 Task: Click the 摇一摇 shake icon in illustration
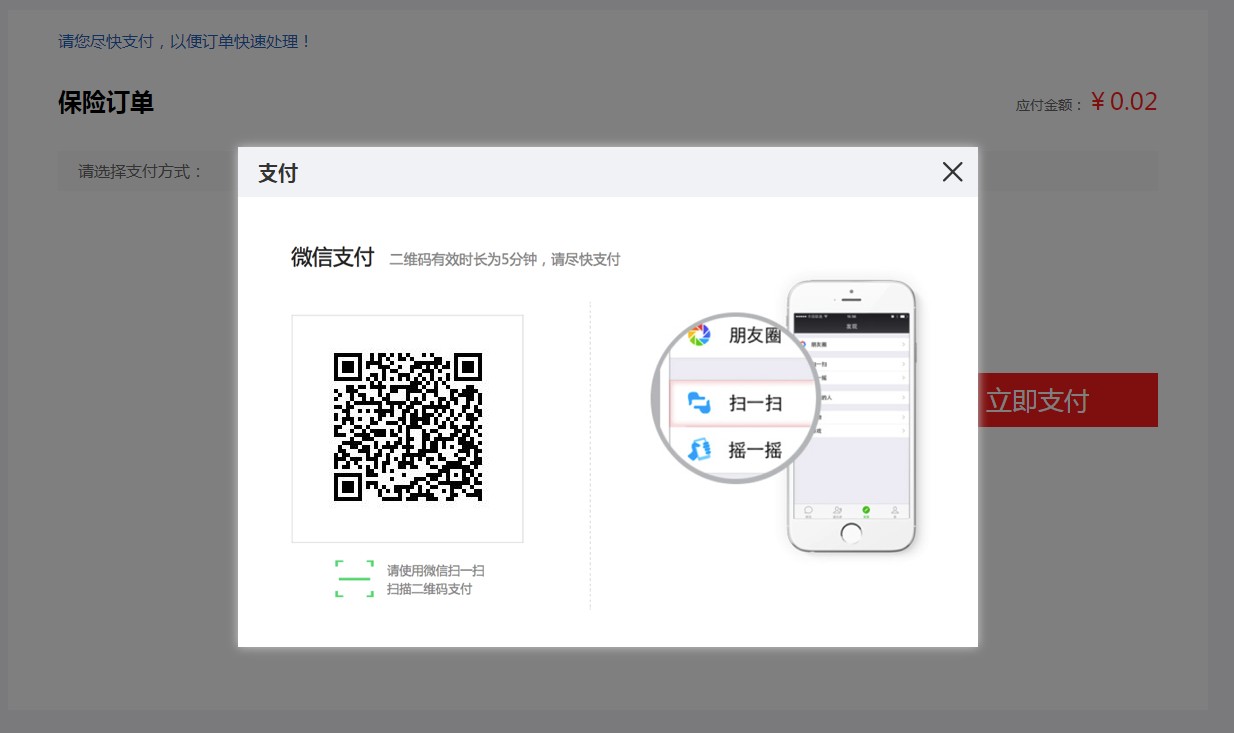[699, 449]
